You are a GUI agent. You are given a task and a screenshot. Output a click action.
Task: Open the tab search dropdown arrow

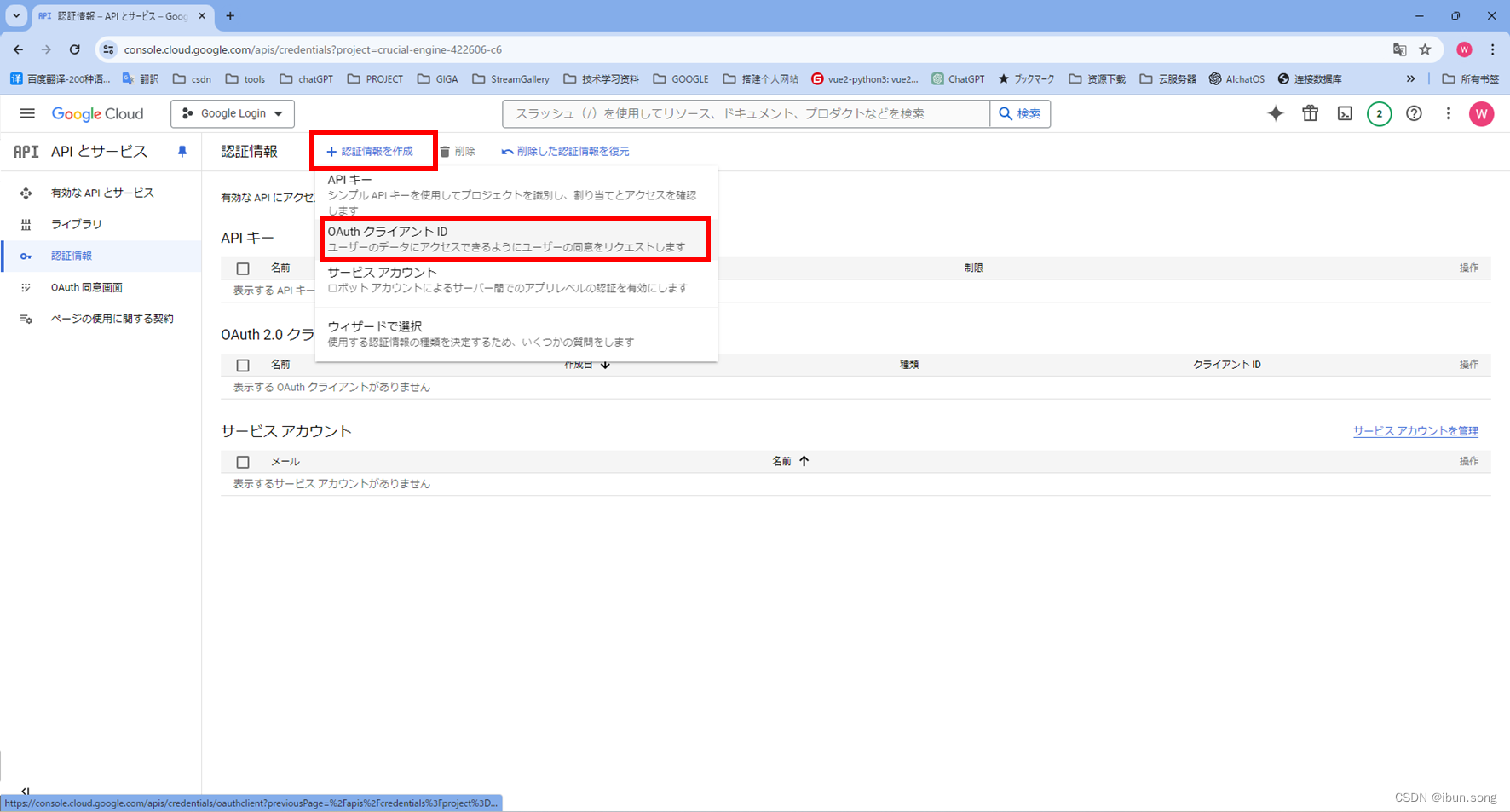click(x=15, y=15)
